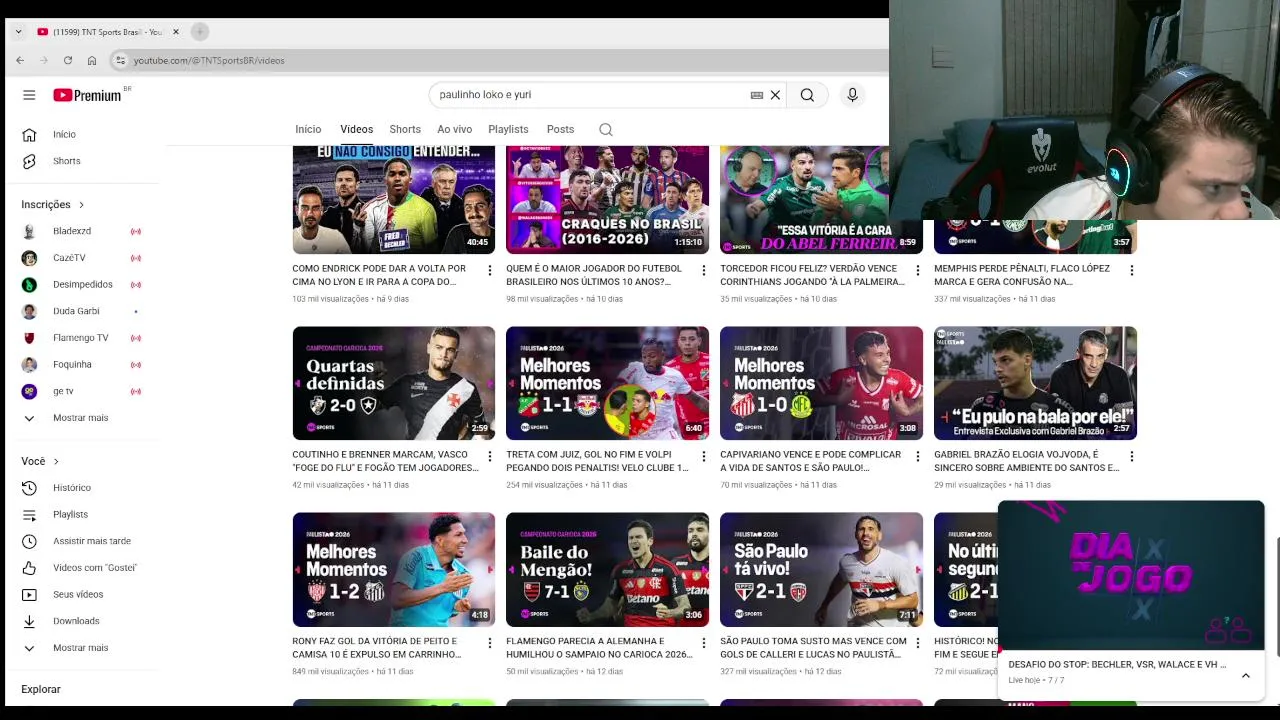
Task: Expand Mostrar mais under subscriptions
Action: pos(80,418)
